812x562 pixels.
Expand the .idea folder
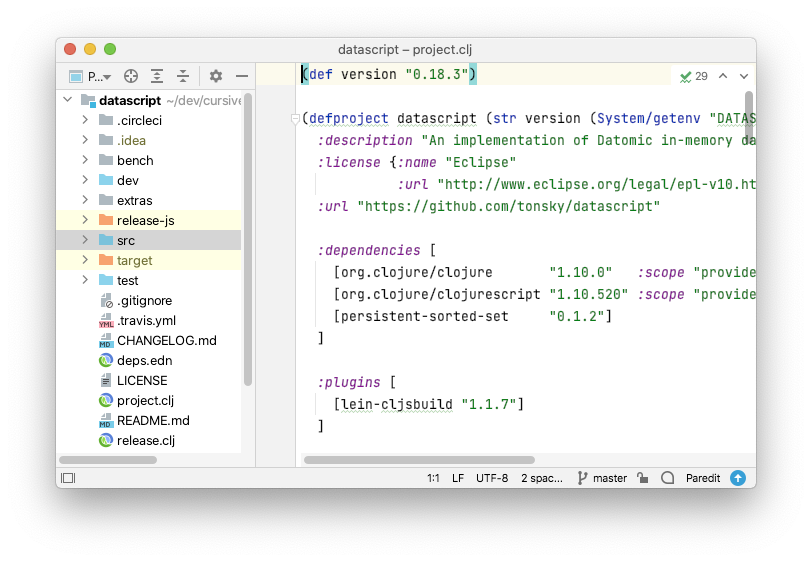point(85,140)
